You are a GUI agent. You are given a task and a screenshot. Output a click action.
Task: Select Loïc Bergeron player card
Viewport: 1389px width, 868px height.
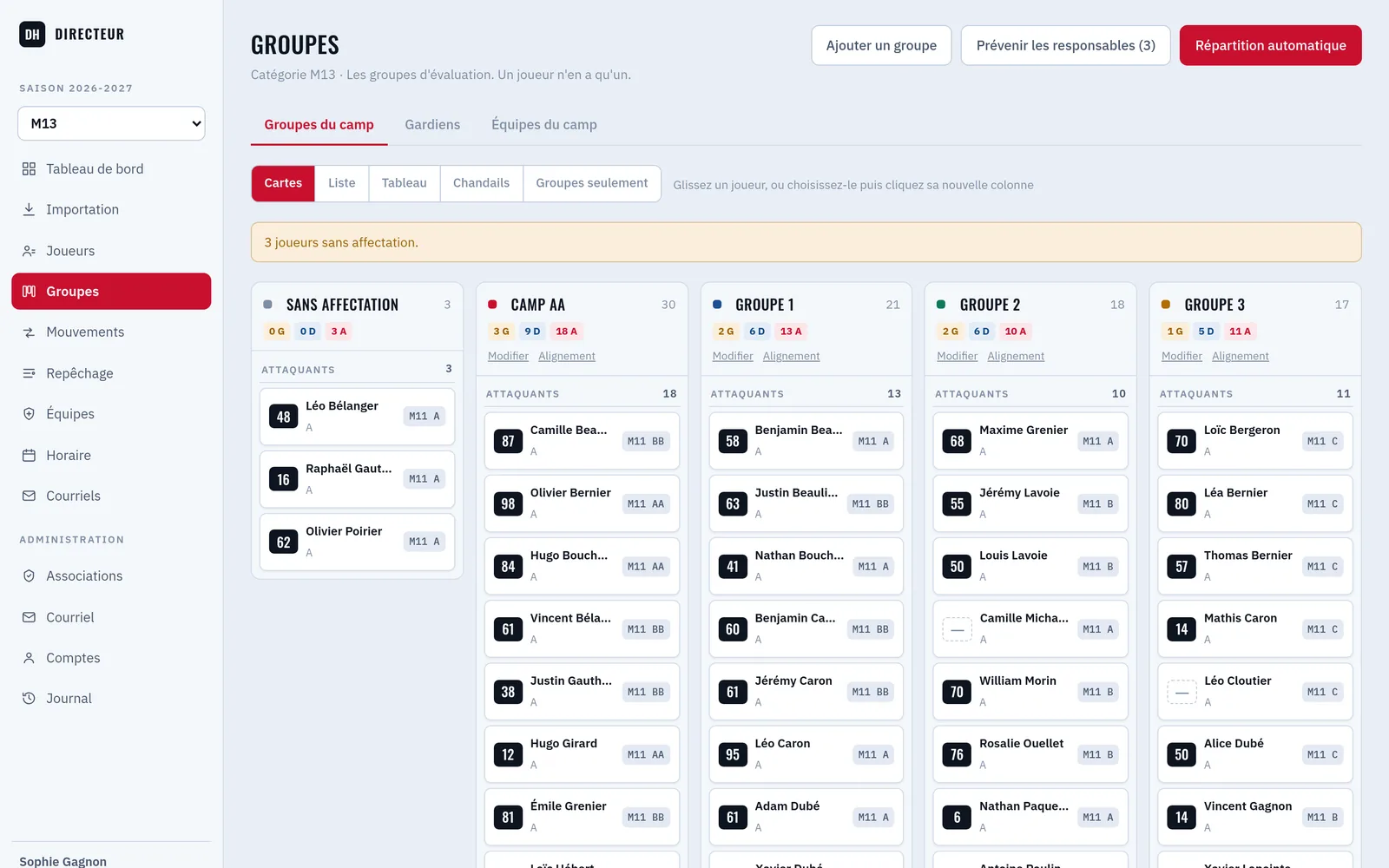[x=1255, y=441]
